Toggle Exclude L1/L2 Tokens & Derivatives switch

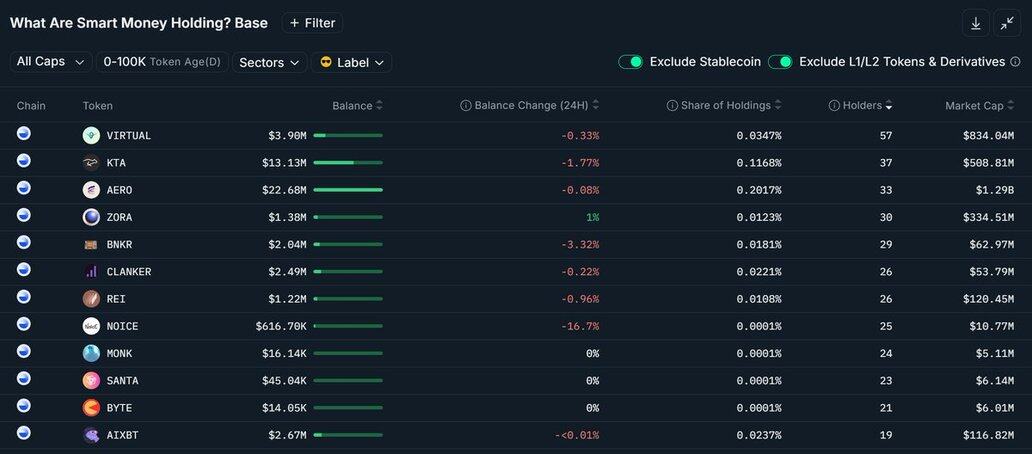(780, 62)
